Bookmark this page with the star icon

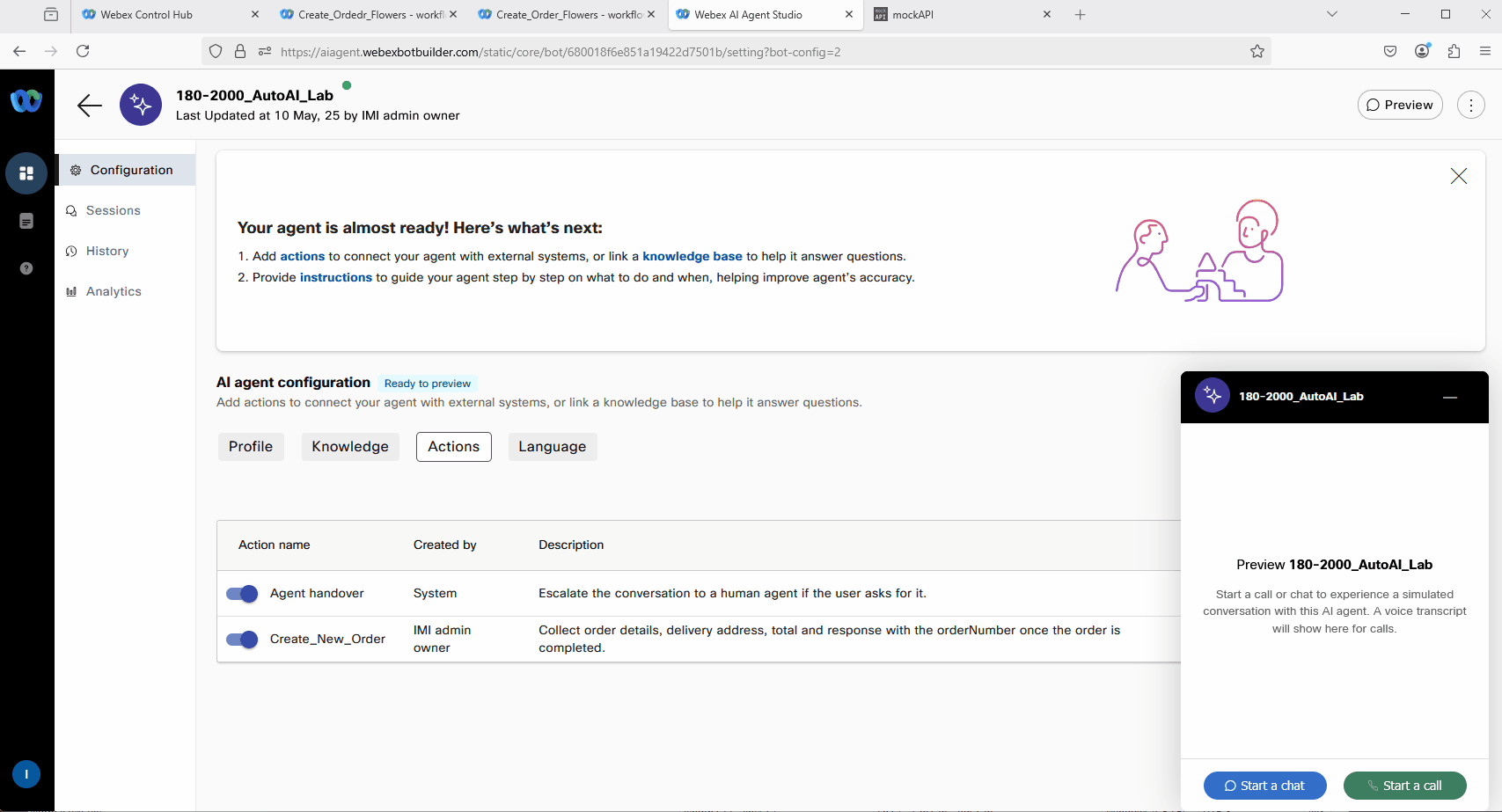(1257, 52)
